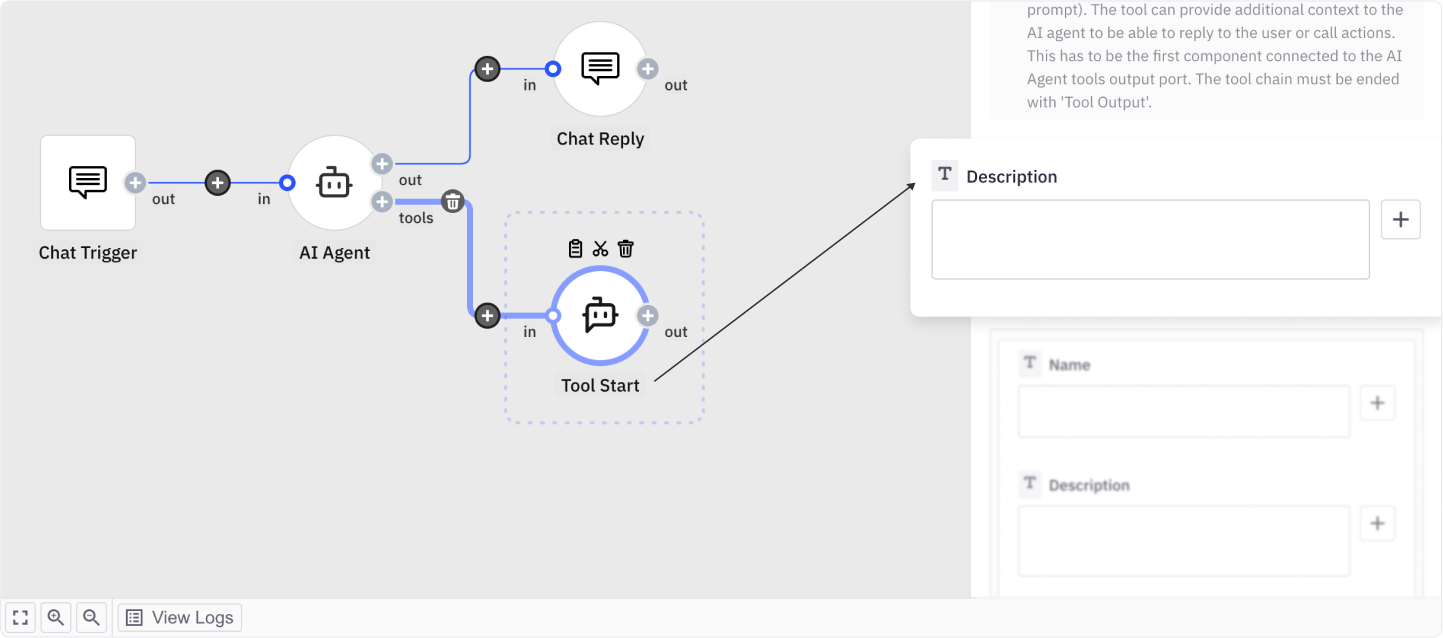Select the Tool Start node icon
Viewport: 1443px width, 638px height.
tap(600, 316)
